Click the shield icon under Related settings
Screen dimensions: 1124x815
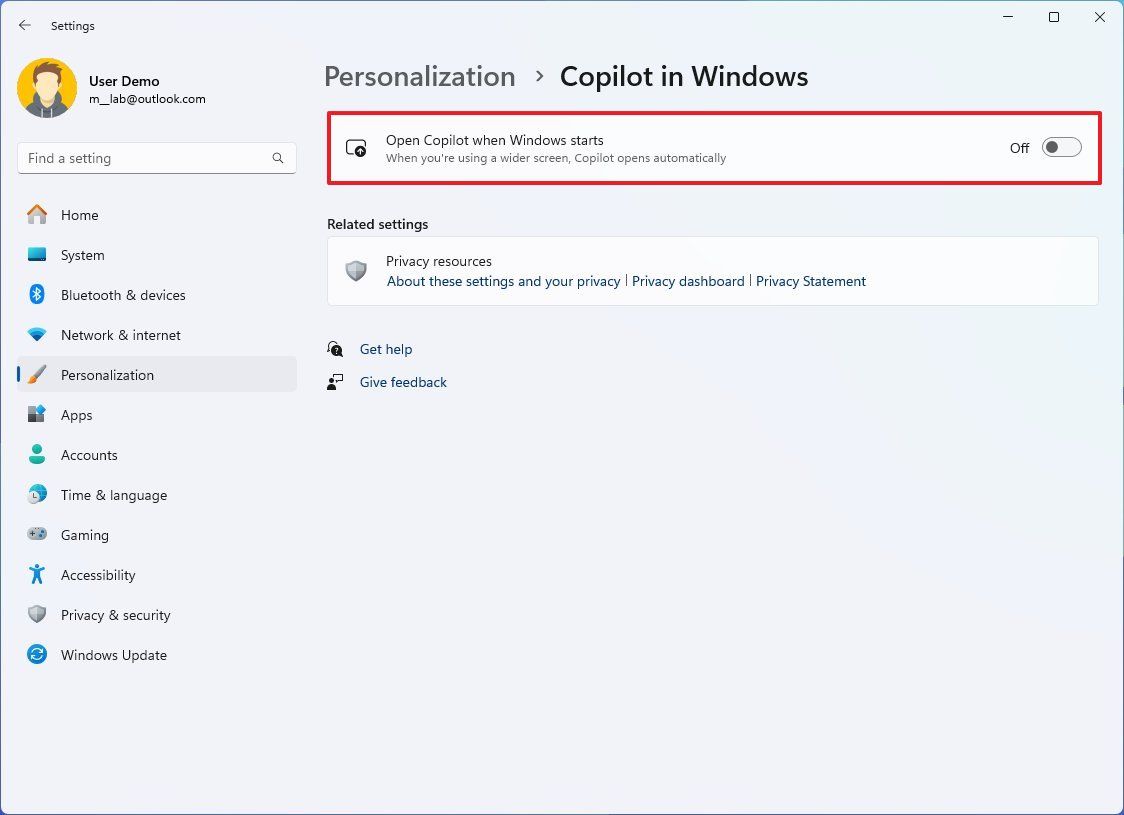356,270
